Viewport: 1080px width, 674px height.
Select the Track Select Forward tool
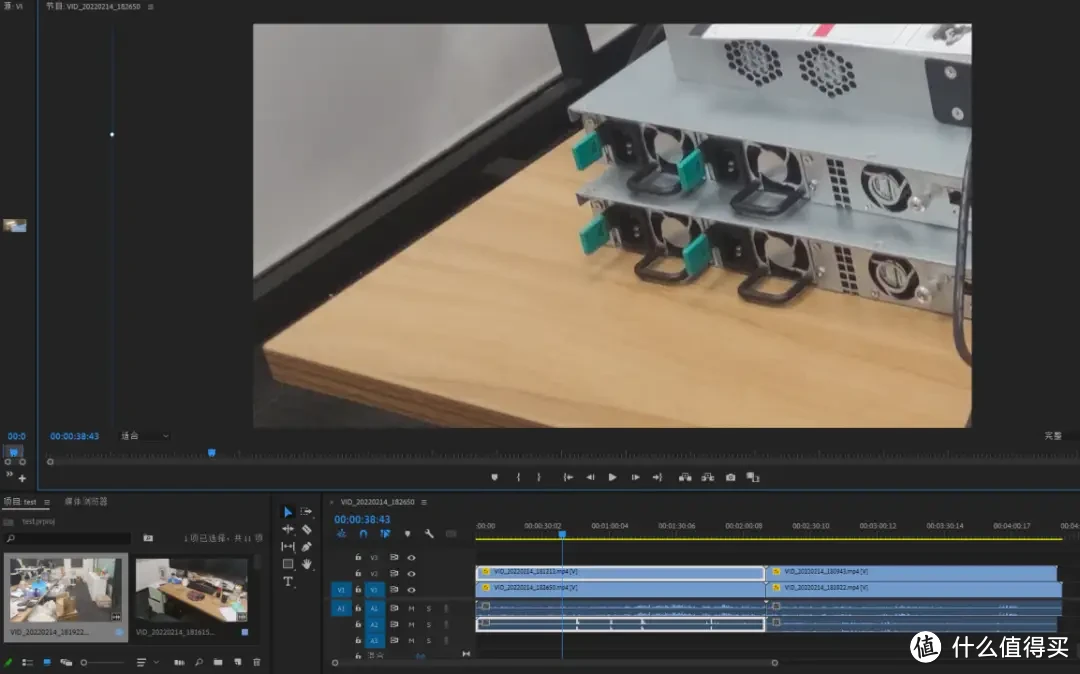click(306, 511)
